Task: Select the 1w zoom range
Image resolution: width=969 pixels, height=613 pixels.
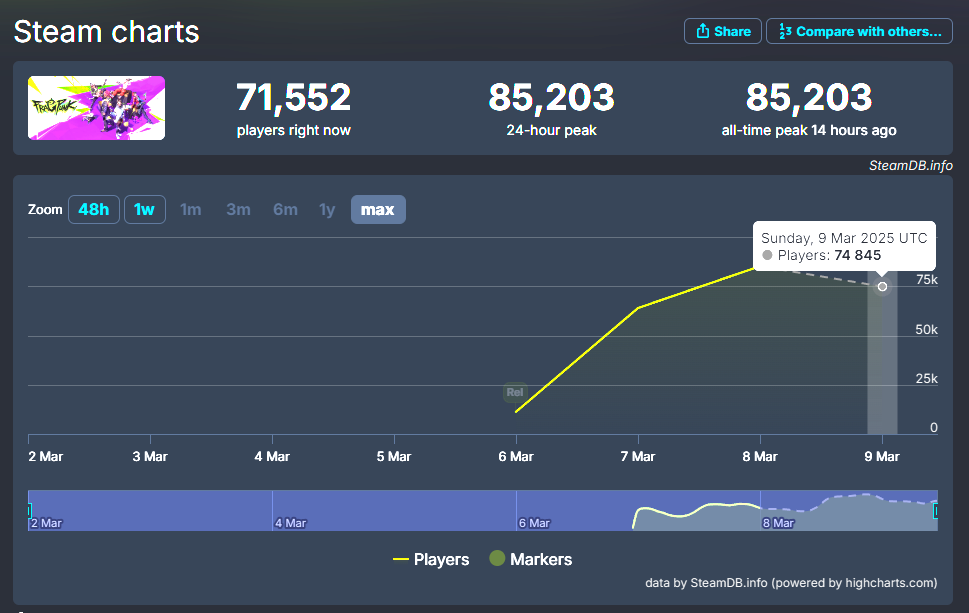Action: [145, 209]
